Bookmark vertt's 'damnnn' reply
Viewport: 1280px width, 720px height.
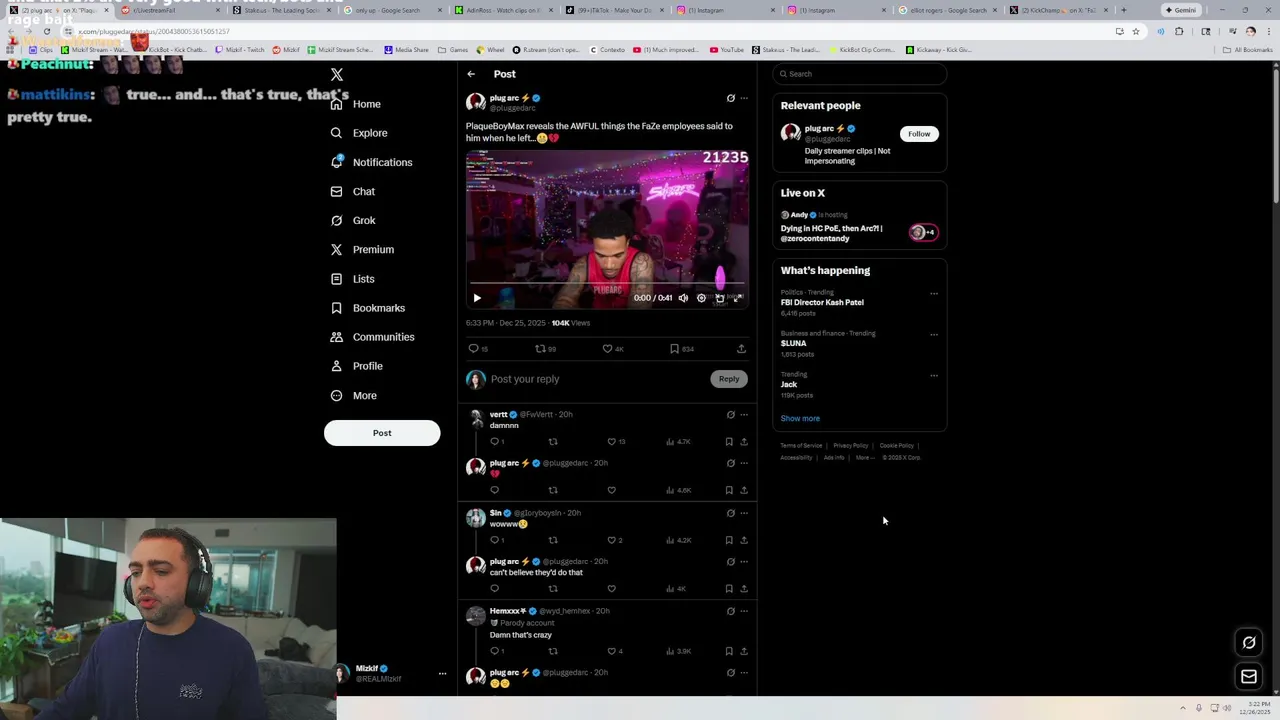729,442
